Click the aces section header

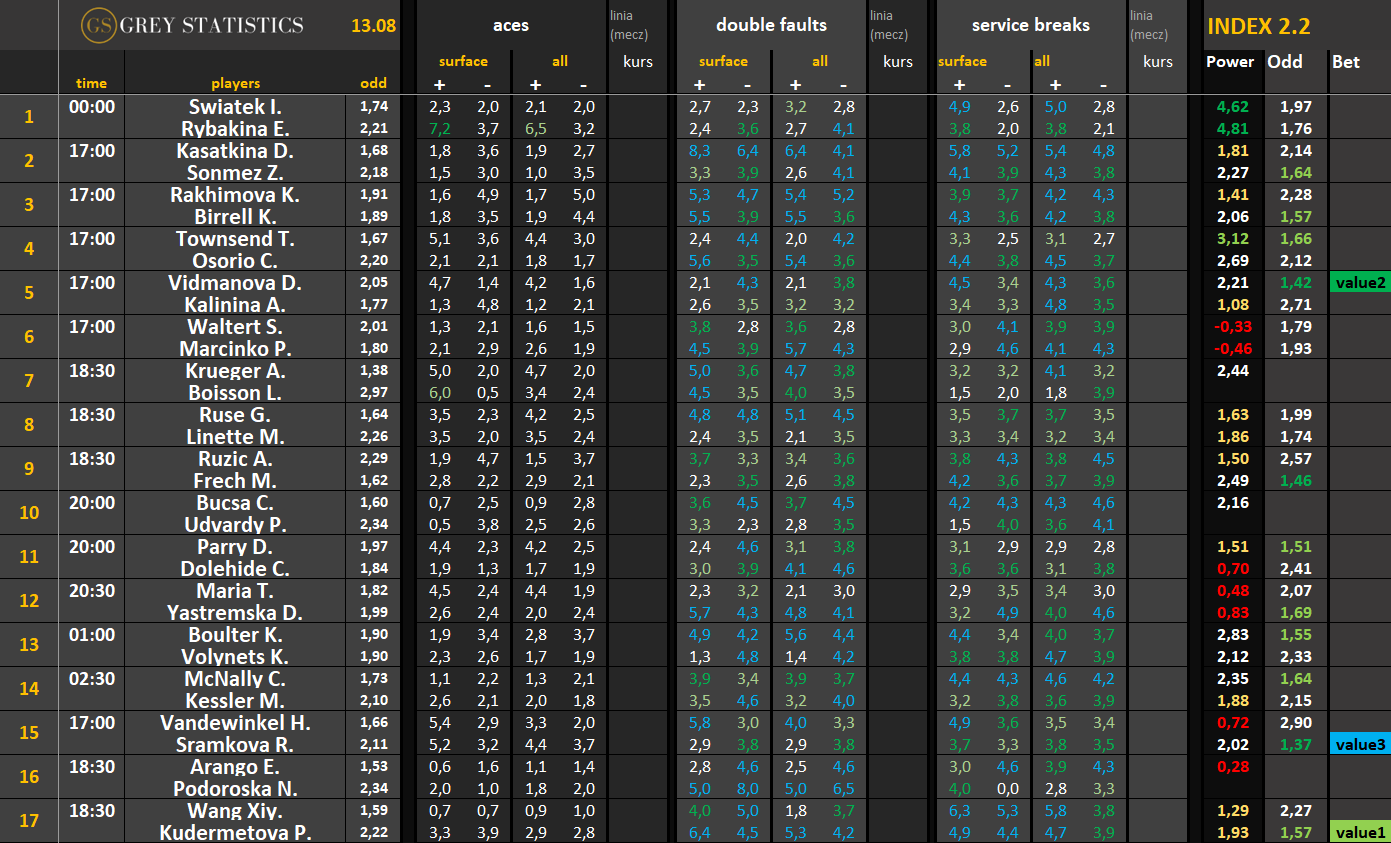pyautogui.click(x=511, y=25)
